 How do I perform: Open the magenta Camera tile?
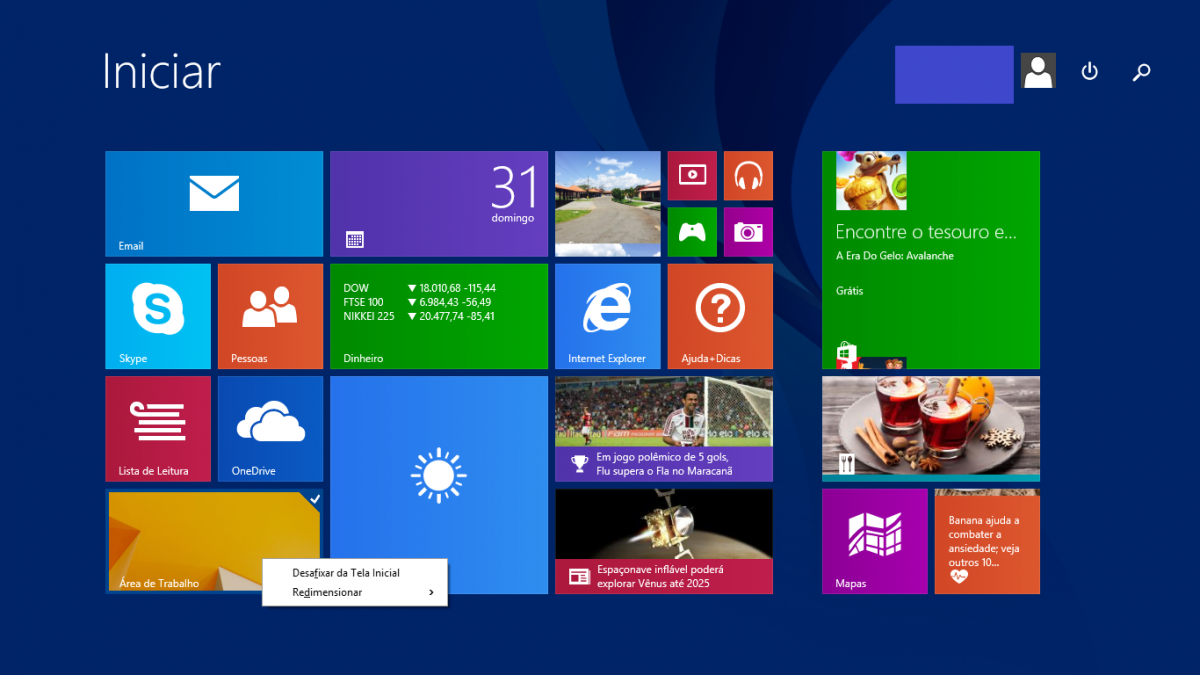coord(748,232)
